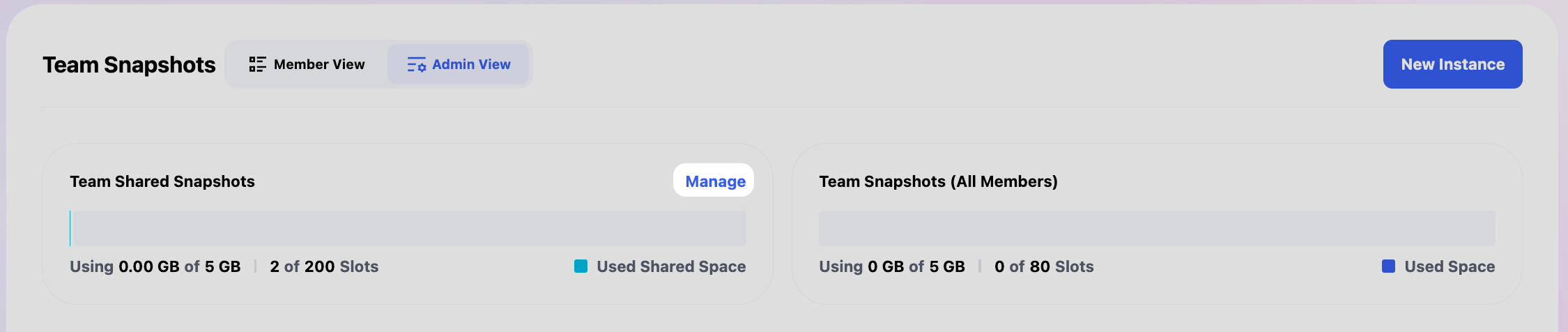Click the Admin View gear-list icon
1568x332 pixels.
coord(416,65)
